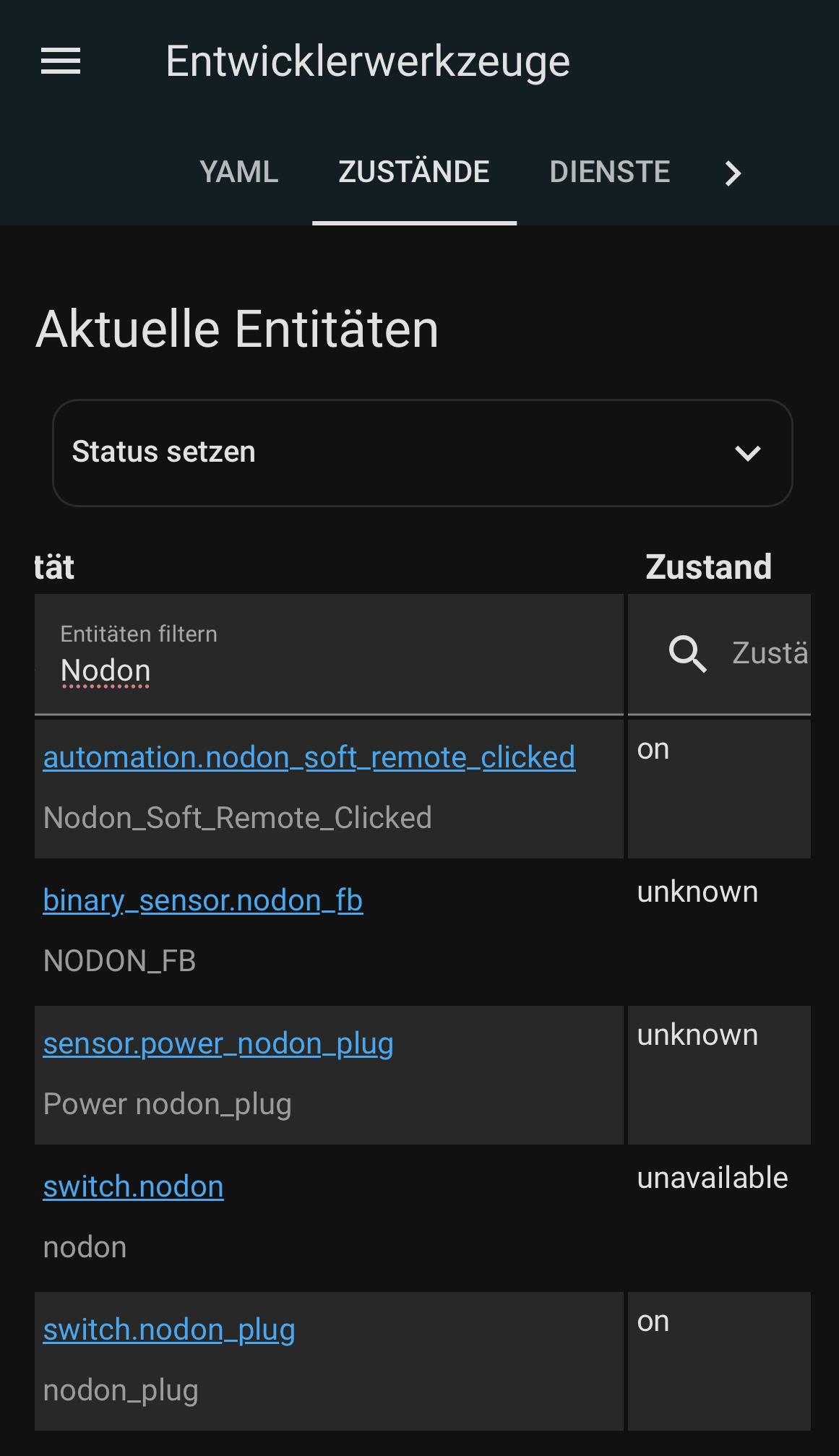This screenshot has width=839, height=1456.
Task: Click the Zustand filter input field
Action: [x=769, y=654]
